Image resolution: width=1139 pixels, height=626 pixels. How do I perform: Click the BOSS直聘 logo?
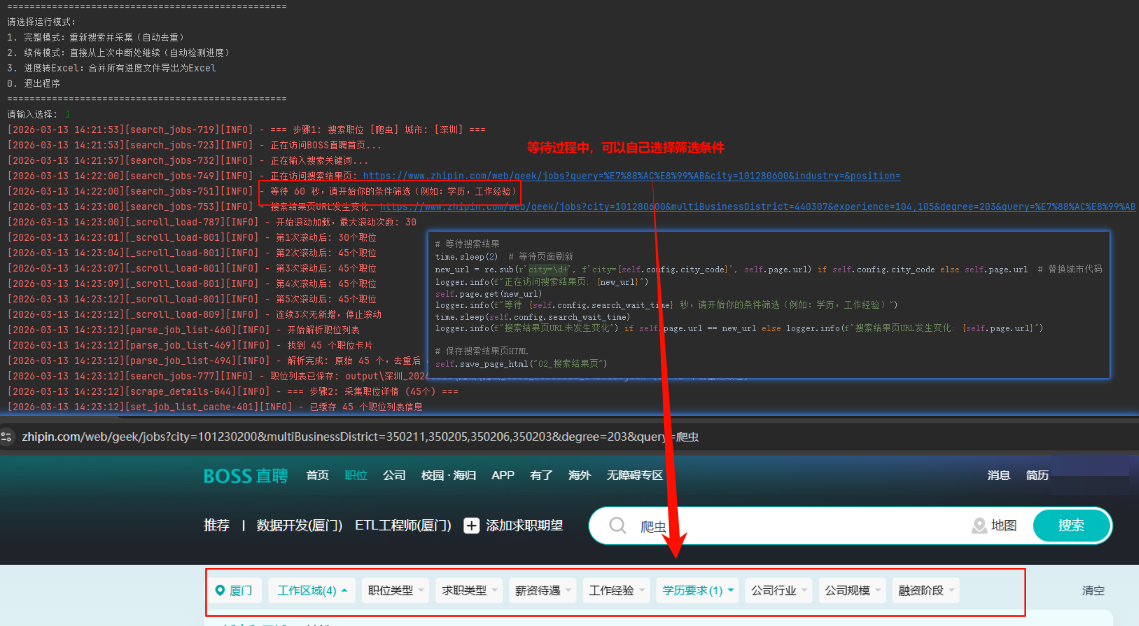click(x=246, y=476)
